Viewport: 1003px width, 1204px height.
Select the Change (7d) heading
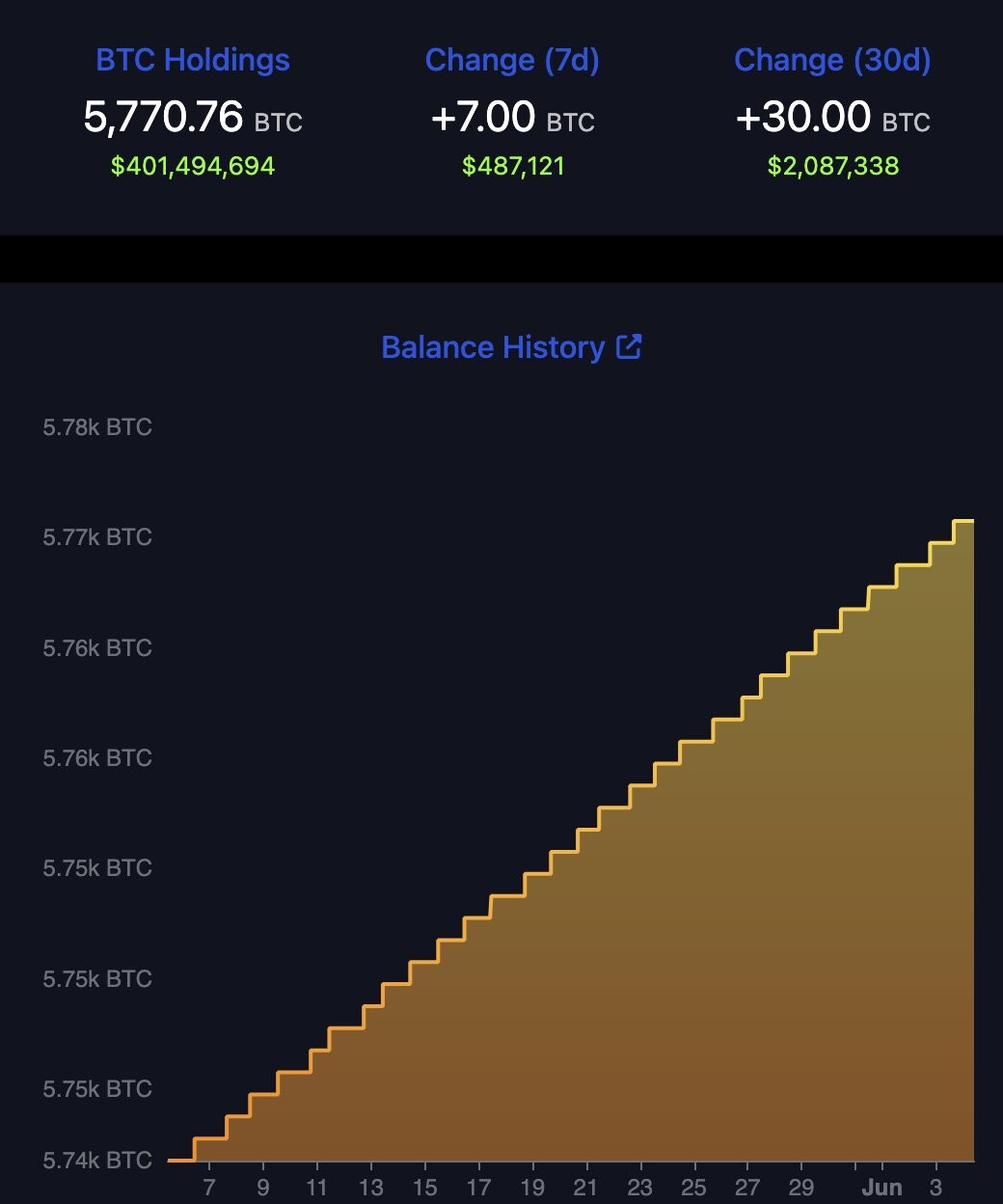click(x=512, y=60)
